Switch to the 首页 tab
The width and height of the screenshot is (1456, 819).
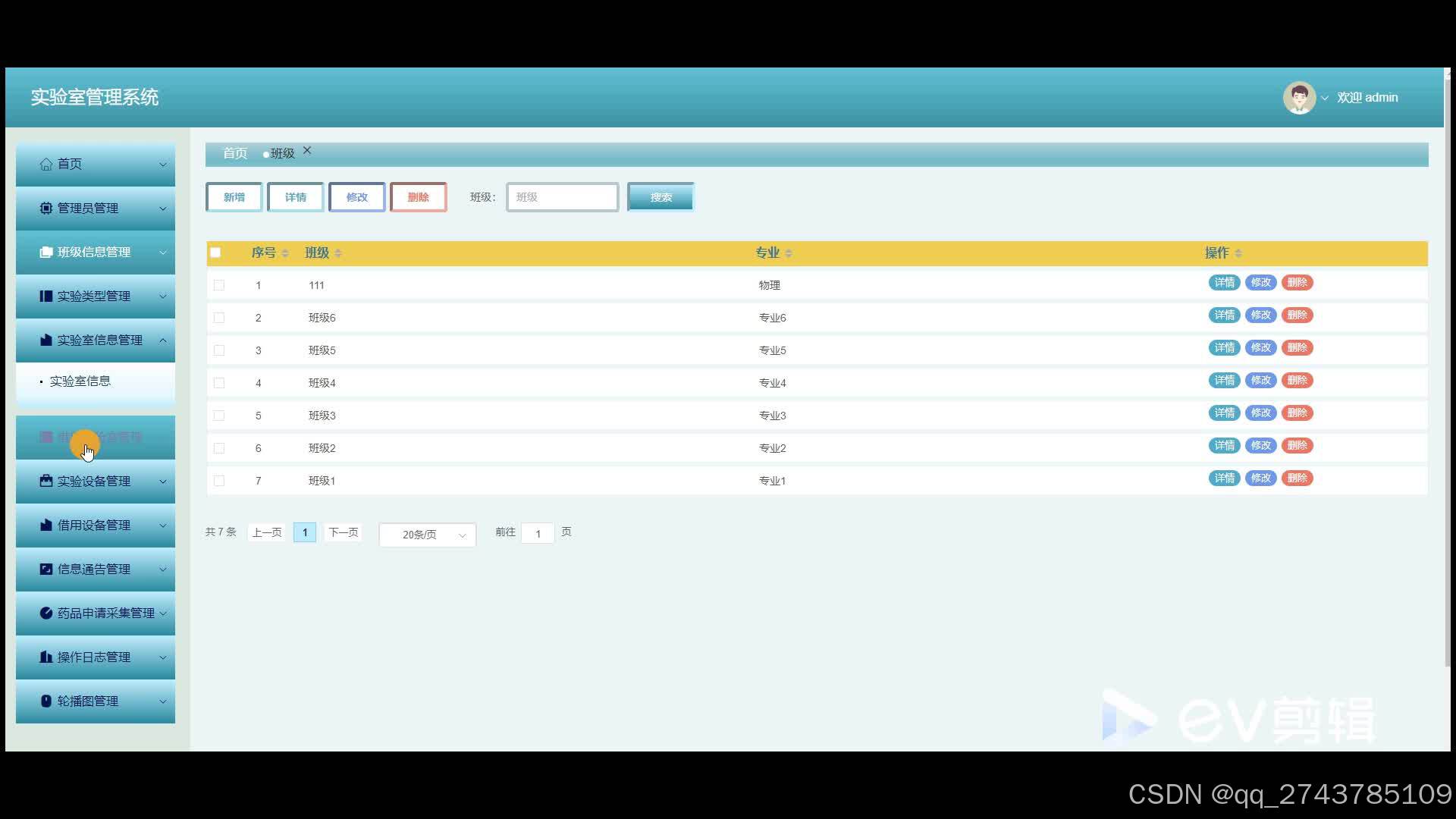pyautogui.click(x=234, y=153)
